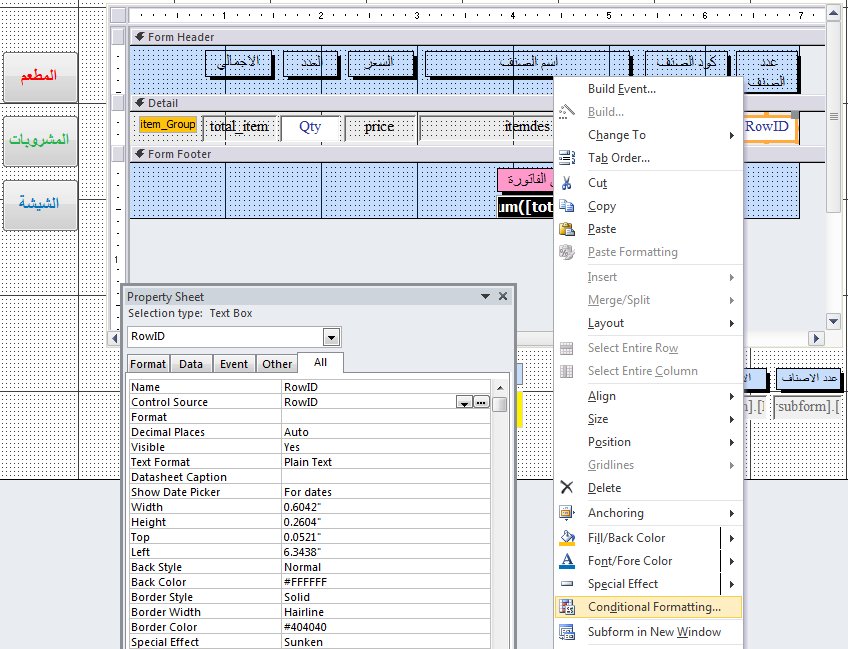Viewport: 848px width, 649px height.
Task: Open the Property Sheet object selector dropdown
Action: click(331, 337)
